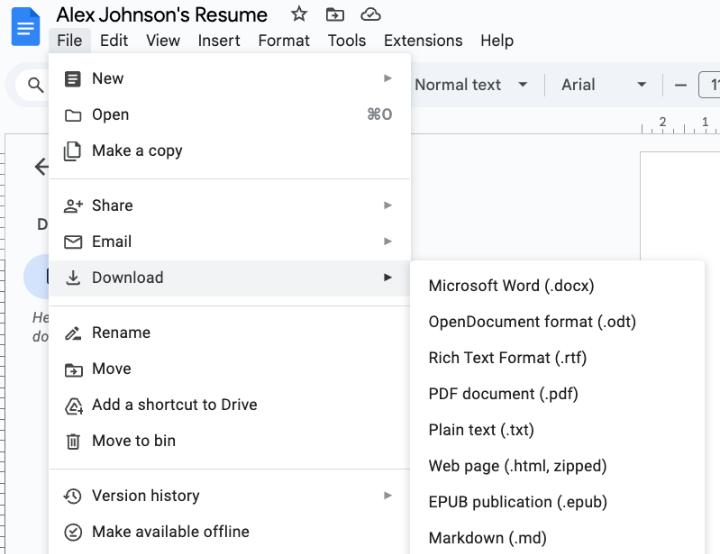720x554 pixels.
Task: Click the Open folder icon
Action: (73, 115)
